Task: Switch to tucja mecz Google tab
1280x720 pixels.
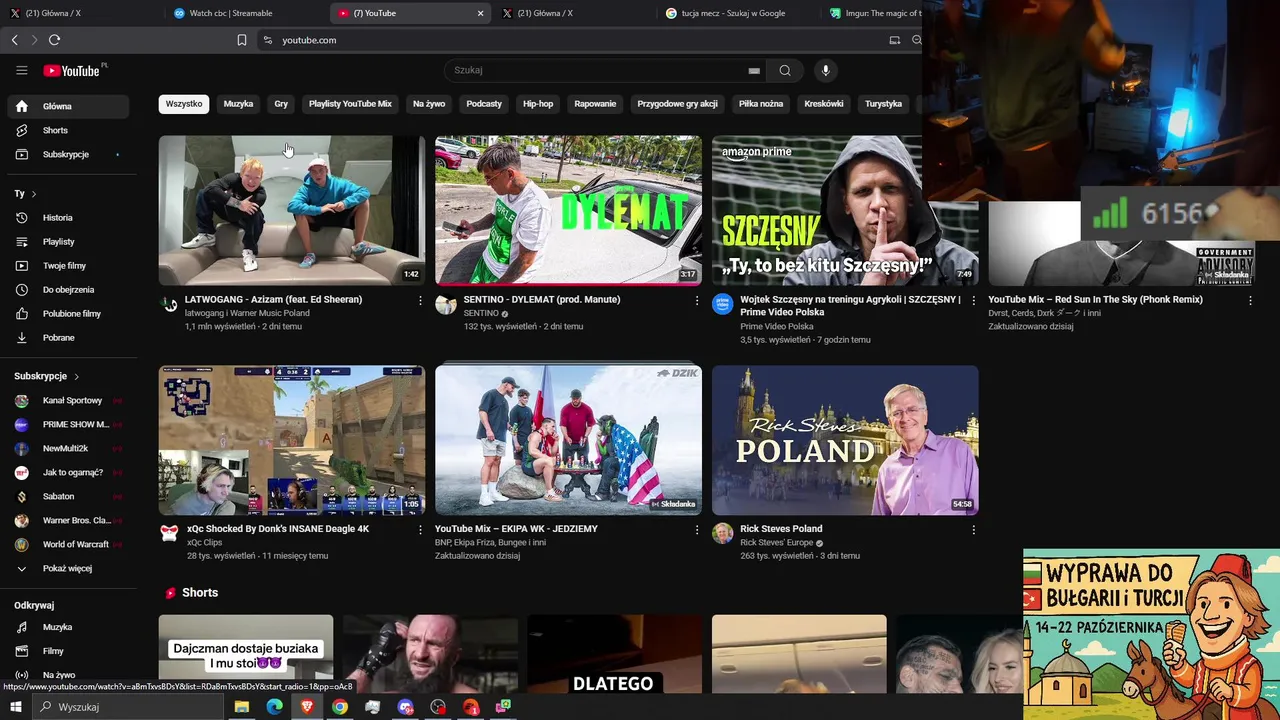Action: [x=738, y=13]
